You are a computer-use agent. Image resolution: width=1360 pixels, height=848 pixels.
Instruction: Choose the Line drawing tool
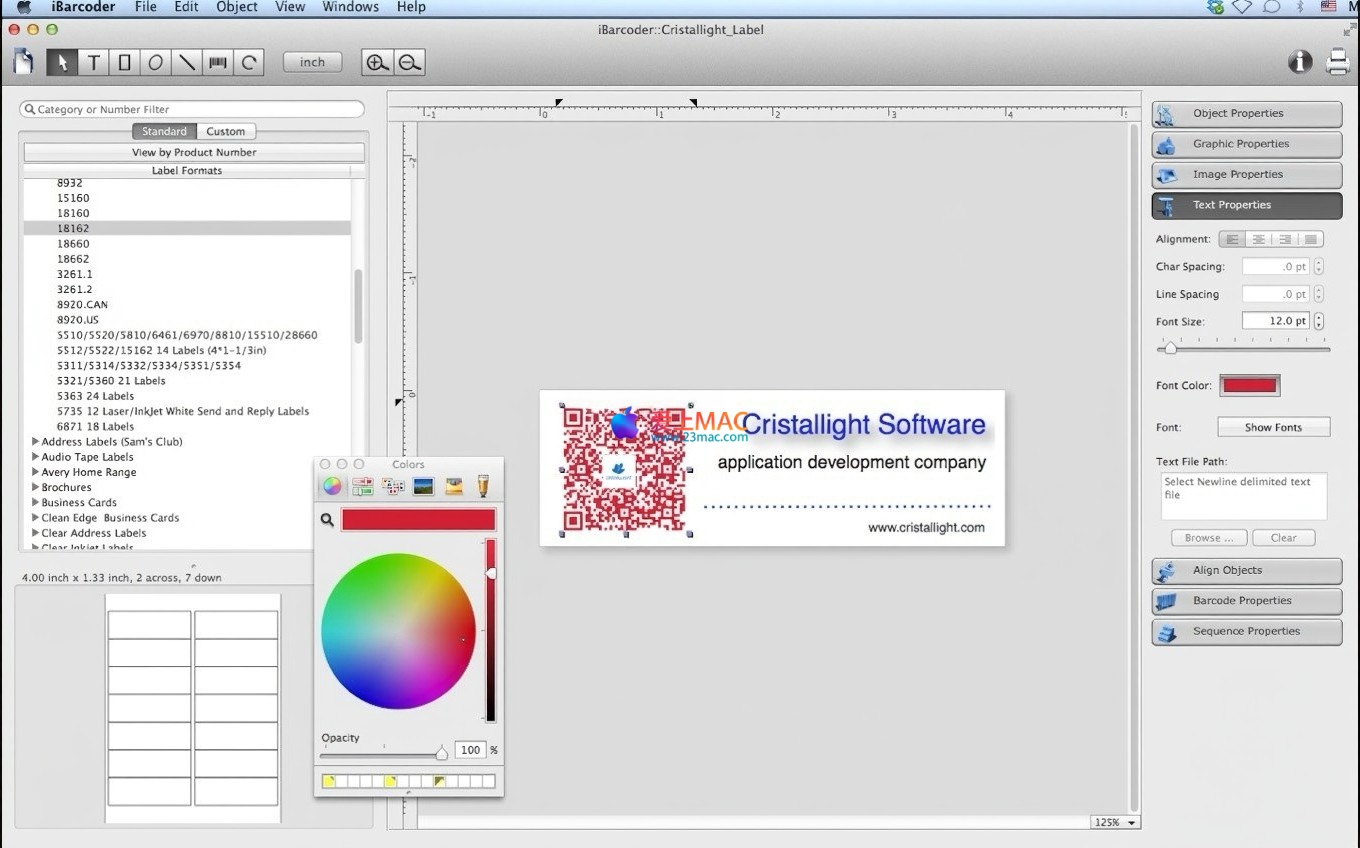coord(186,63)
